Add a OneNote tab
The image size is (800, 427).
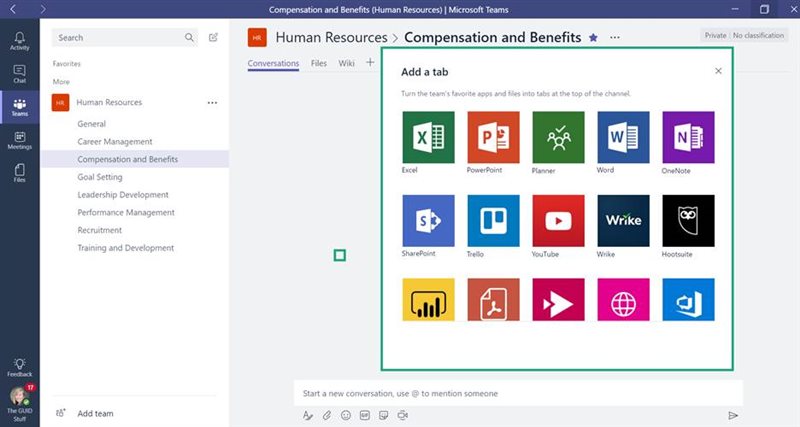688,137
